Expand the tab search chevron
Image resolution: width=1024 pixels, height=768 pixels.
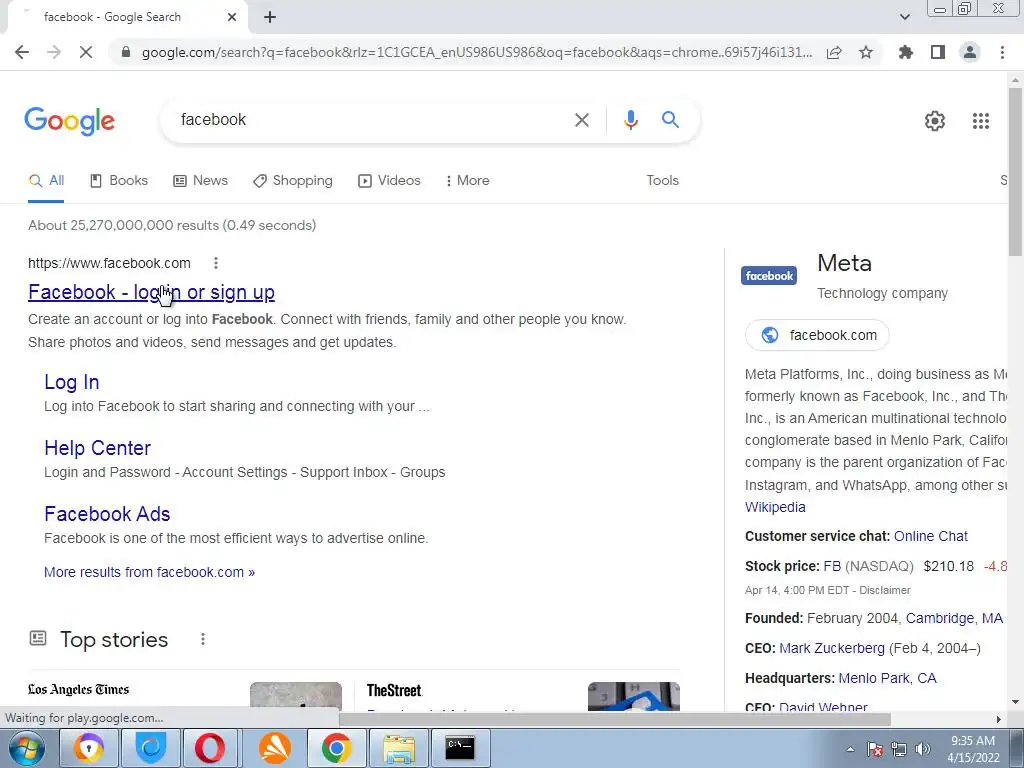coord(904,17)
